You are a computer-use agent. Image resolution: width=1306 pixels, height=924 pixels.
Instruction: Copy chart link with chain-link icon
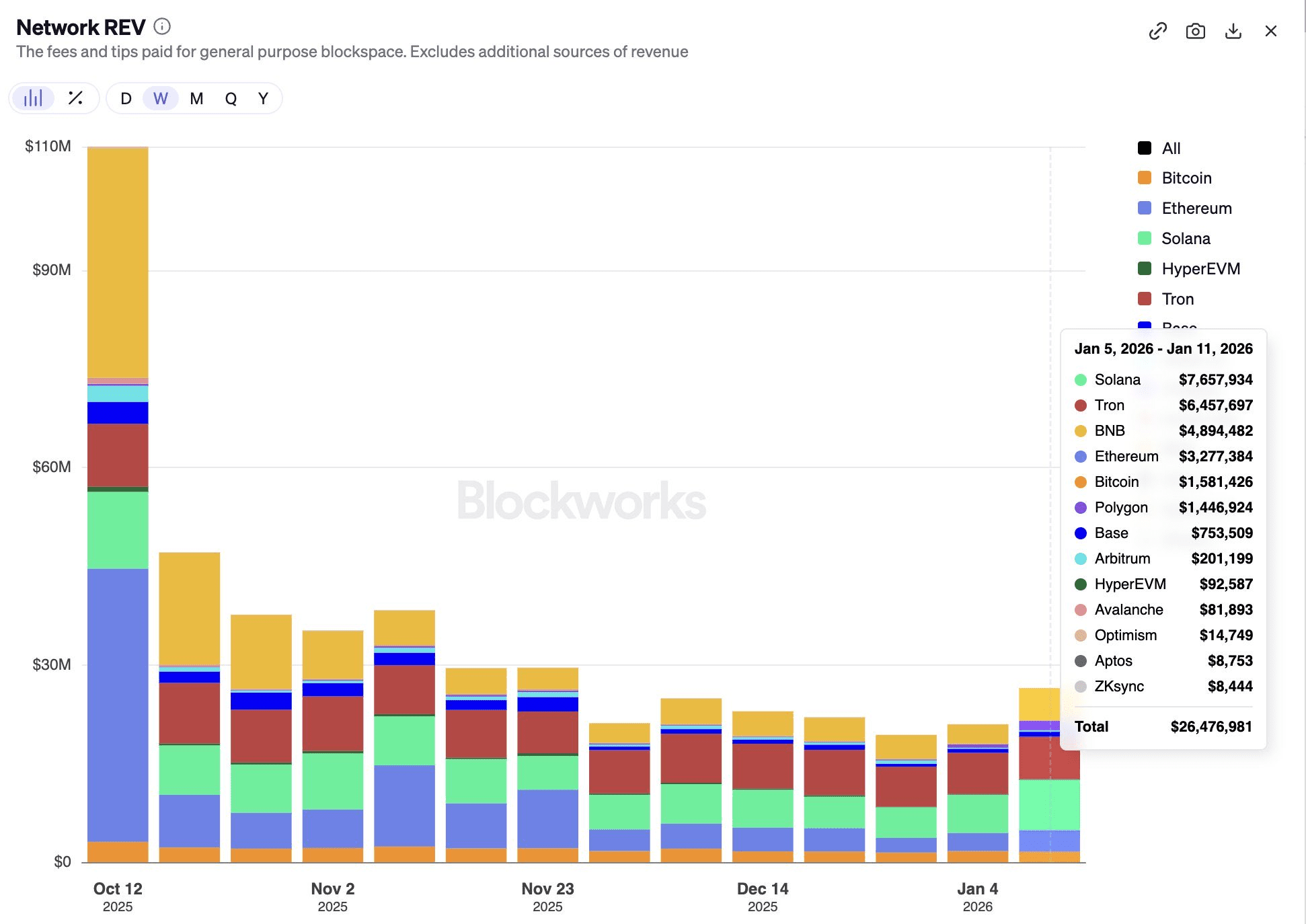click(1157, 31)
